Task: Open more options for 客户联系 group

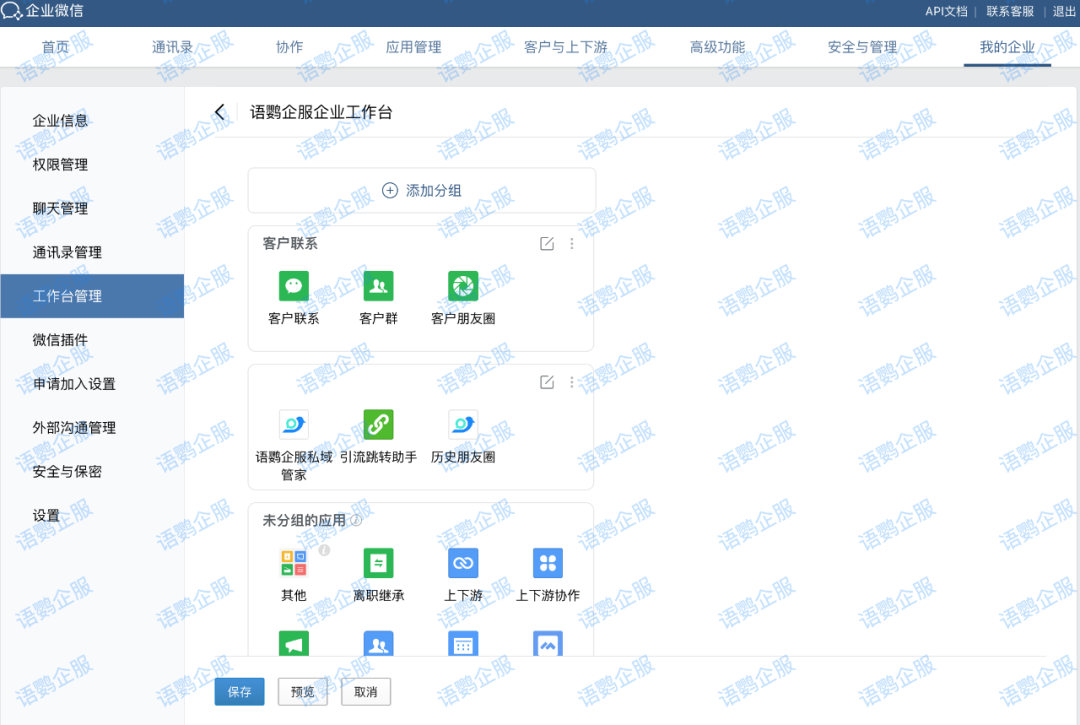Action: pyautogui.click(x=572, y=244)
